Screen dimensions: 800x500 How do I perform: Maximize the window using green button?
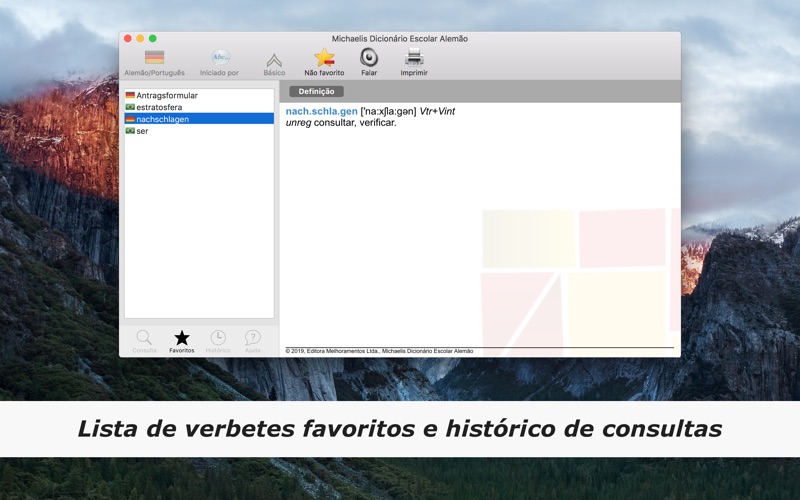[x=153, y=38]
